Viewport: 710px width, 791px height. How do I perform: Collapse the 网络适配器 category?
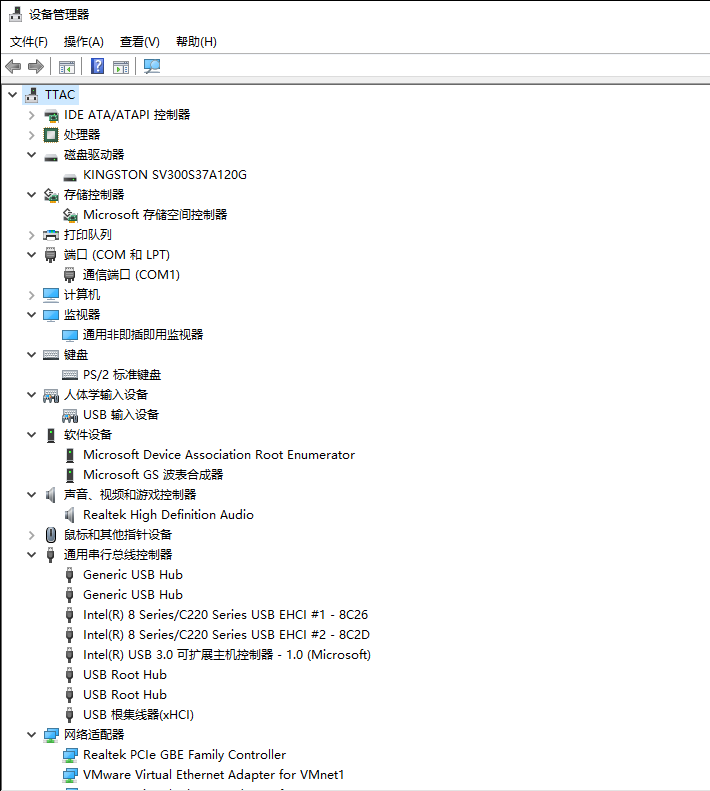click(32, 735)
